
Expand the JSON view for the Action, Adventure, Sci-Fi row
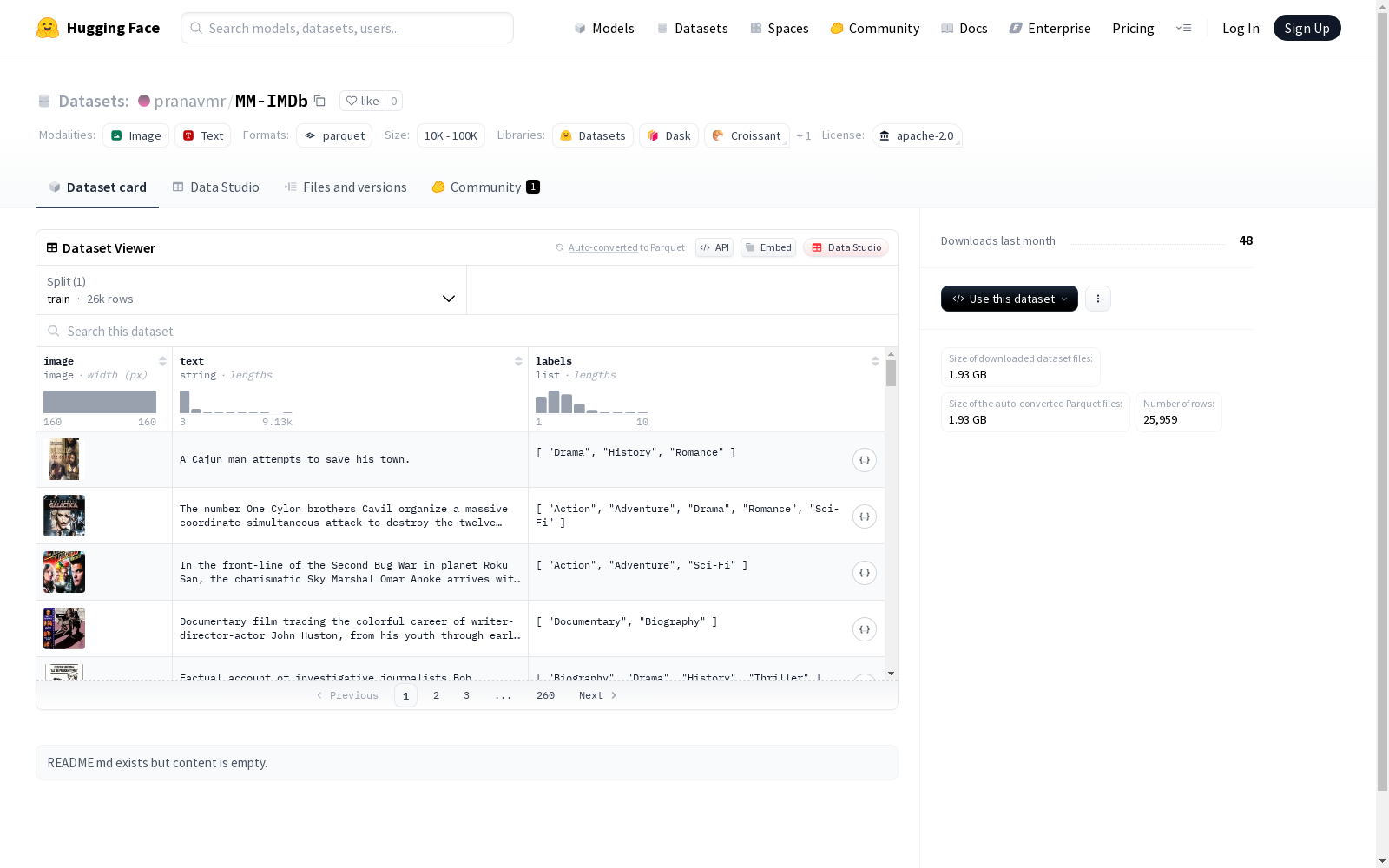865,573
